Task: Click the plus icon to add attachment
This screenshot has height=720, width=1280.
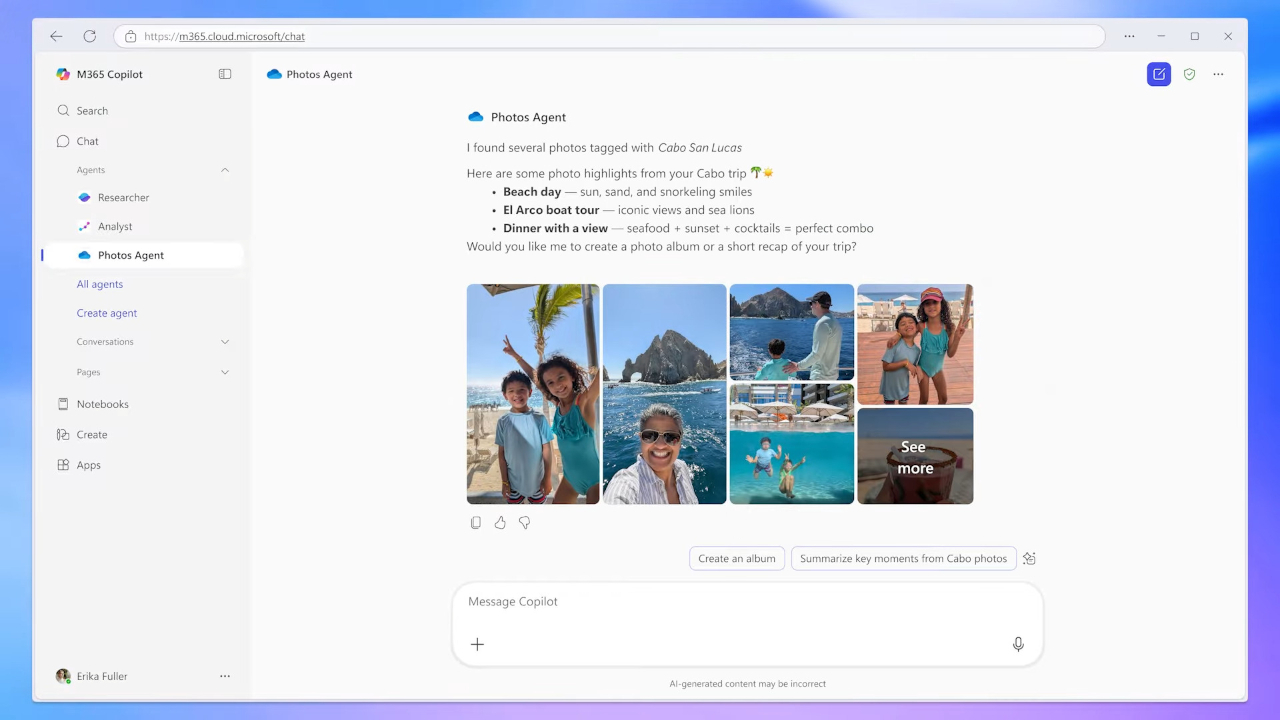Action: (x=477, y=644)
